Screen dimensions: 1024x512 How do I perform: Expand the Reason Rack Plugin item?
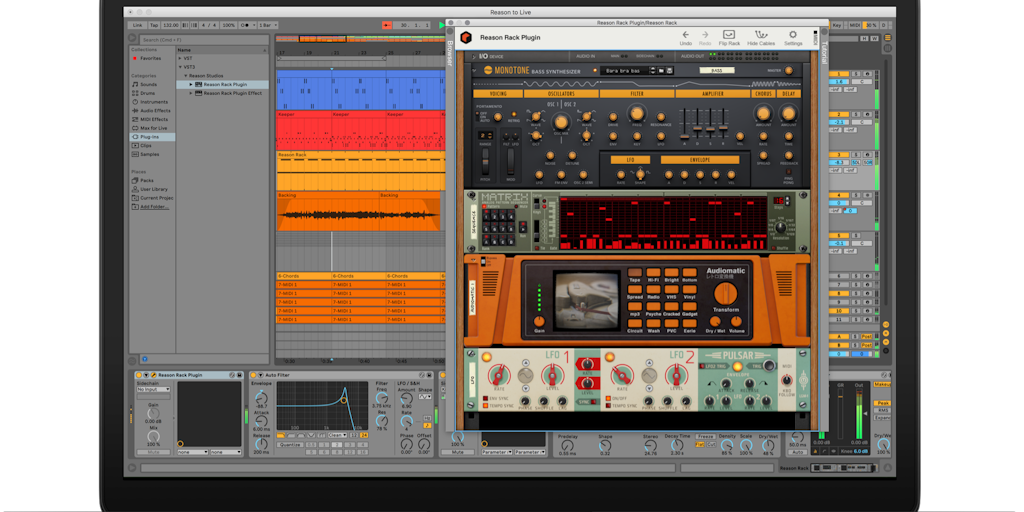point(191,84)
